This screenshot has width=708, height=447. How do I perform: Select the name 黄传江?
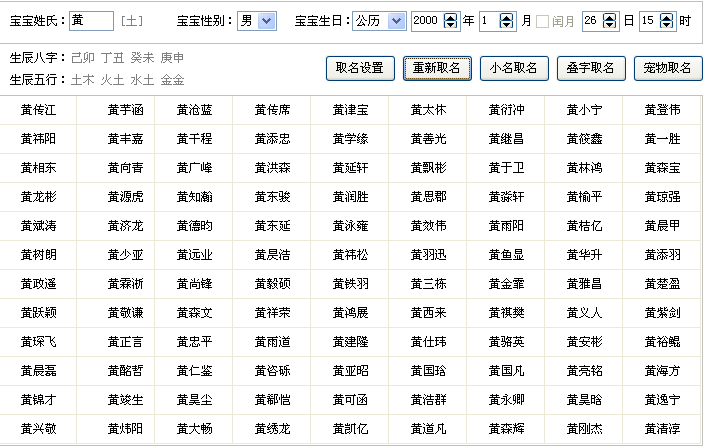pyautogui.click(x=38, y=110)
